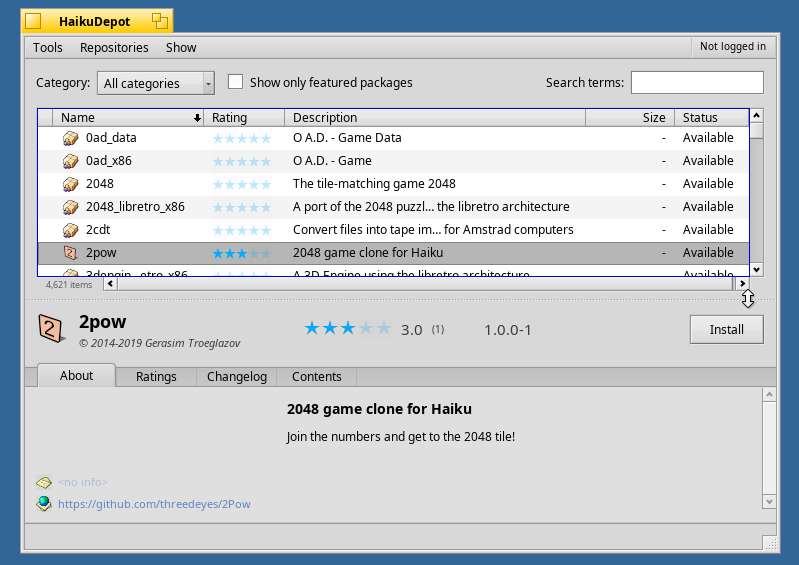Image resolution: width=799 pixels, height=565 pixels.
Task: Click the 2cdt package icon
Action: pos(70,230)
